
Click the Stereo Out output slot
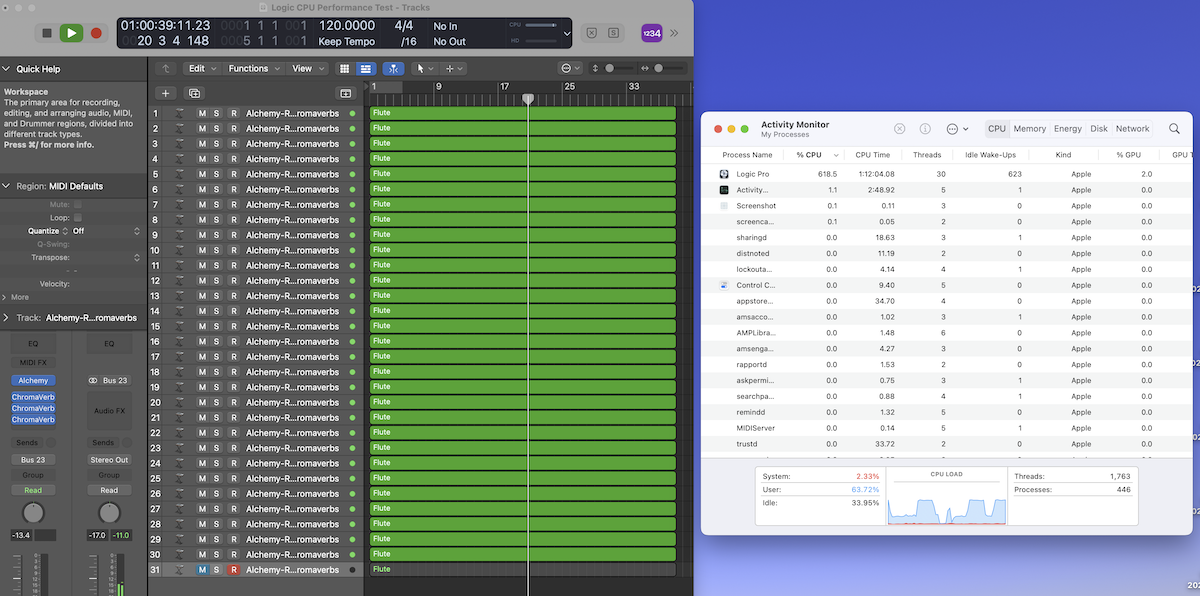tap(109, 460)
